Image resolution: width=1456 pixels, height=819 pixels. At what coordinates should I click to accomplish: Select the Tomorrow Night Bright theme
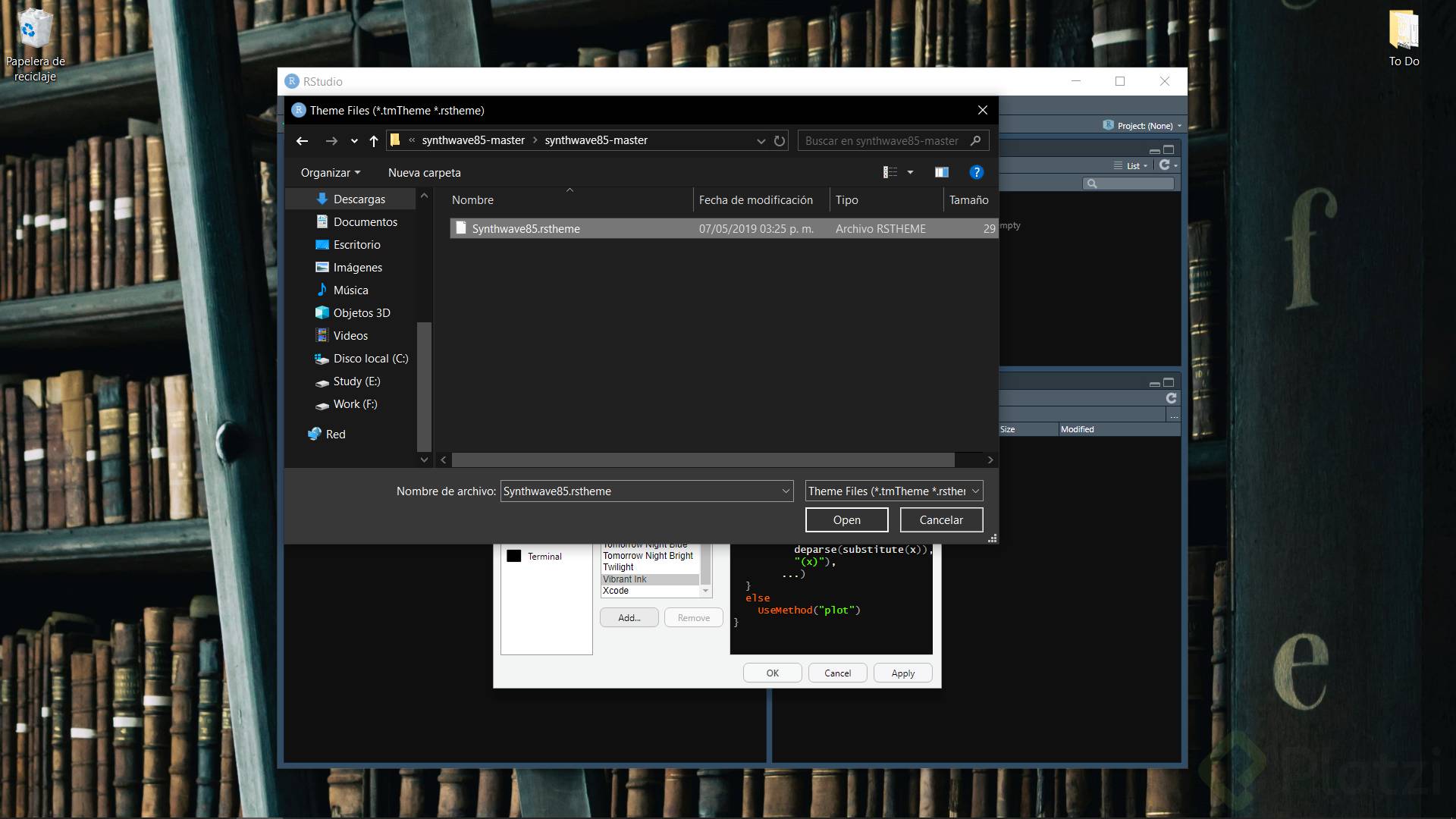[650, 556]
